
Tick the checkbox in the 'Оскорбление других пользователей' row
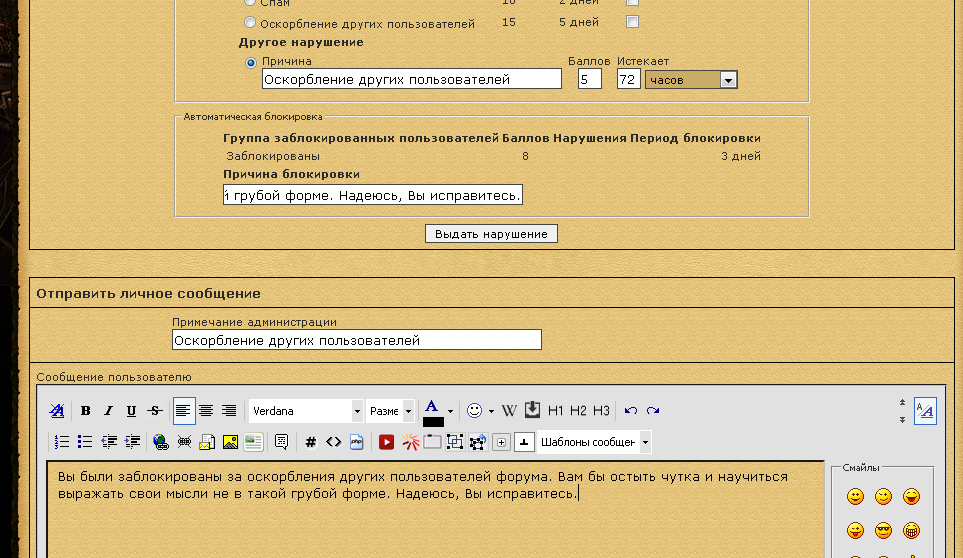632,22
